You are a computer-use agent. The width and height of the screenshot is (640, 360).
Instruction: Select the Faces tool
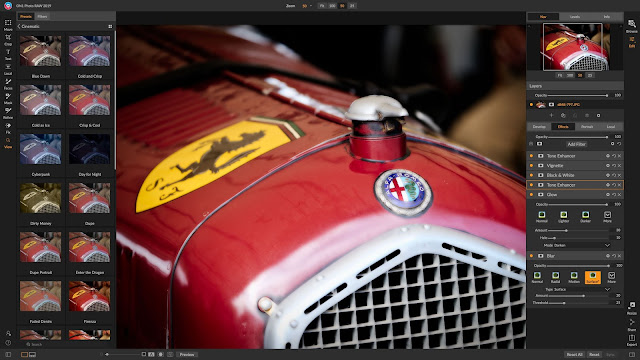[x=8, y=84]
